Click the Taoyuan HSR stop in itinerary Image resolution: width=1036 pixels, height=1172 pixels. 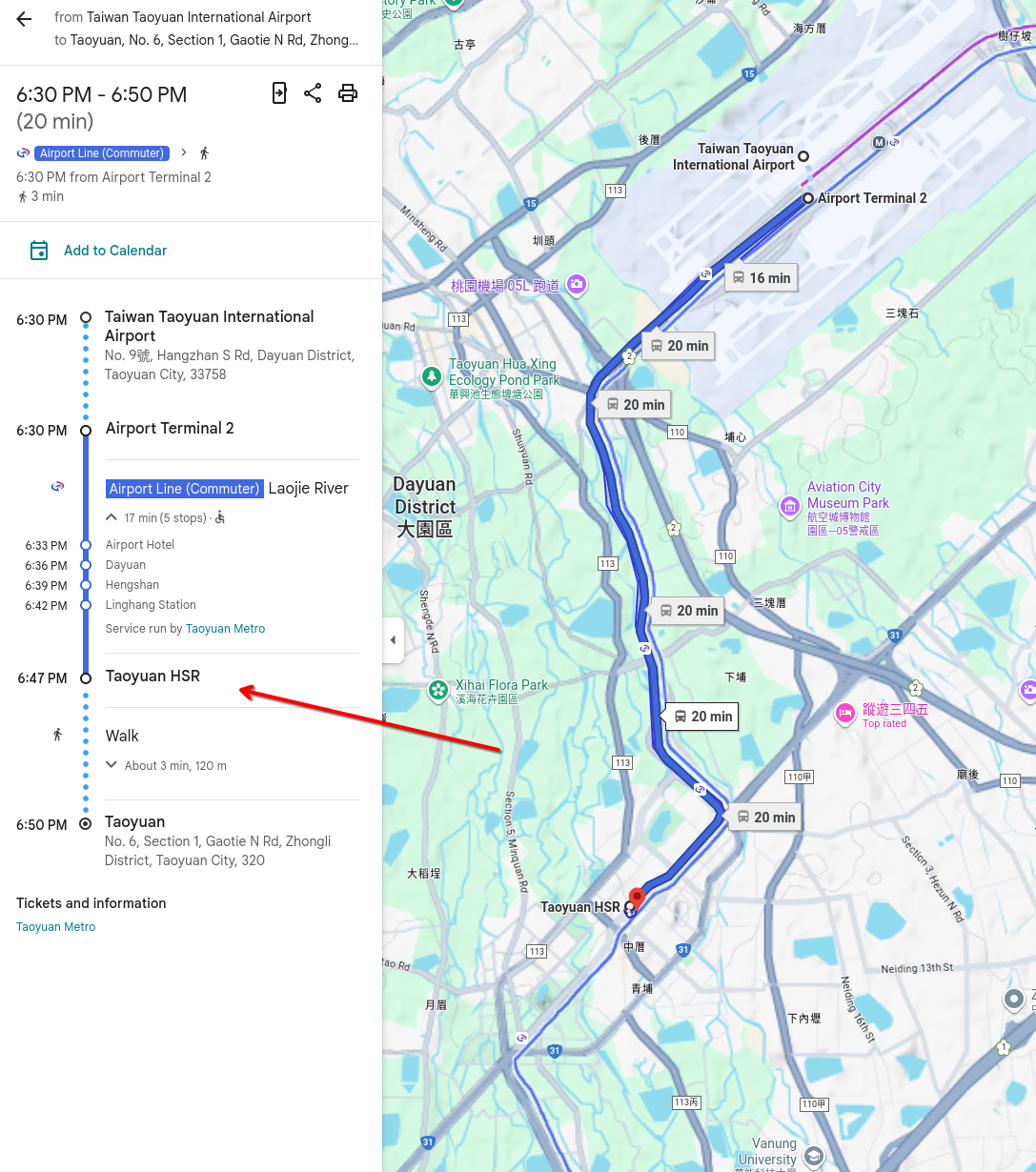152,677
